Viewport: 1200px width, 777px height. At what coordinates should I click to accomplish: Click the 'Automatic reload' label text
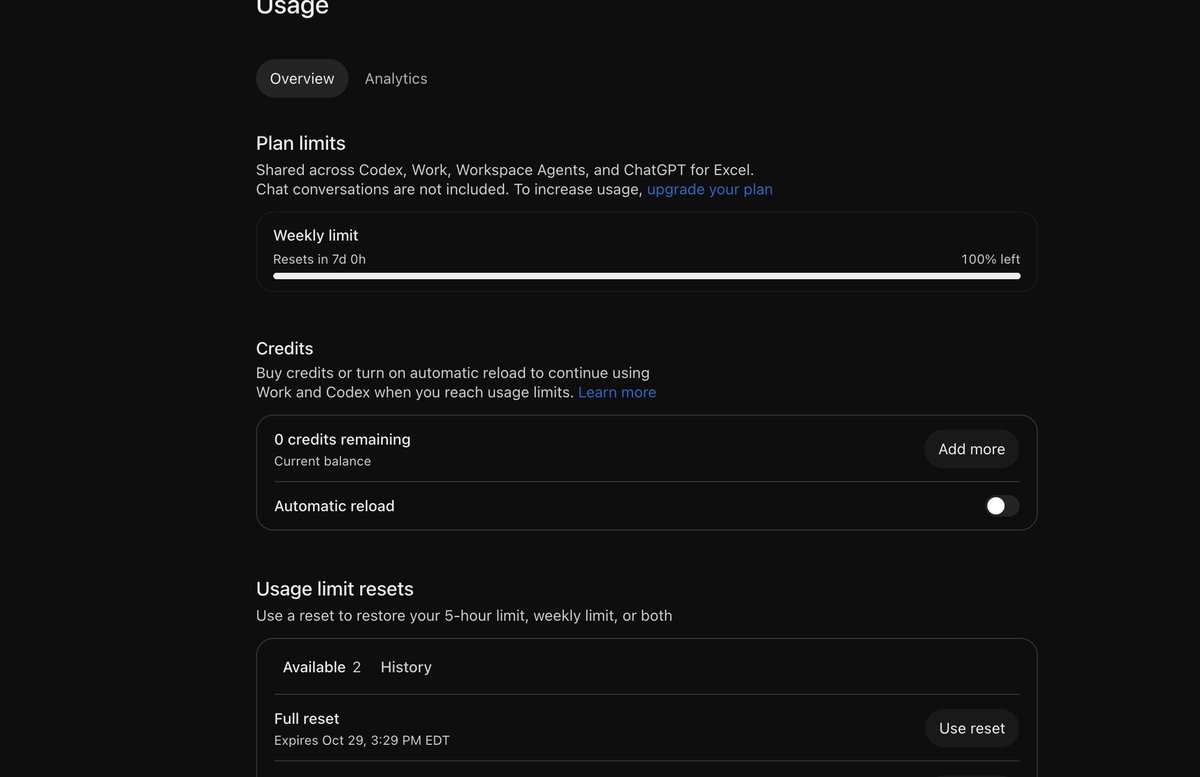pyautogui.click(x=334, y=506)
